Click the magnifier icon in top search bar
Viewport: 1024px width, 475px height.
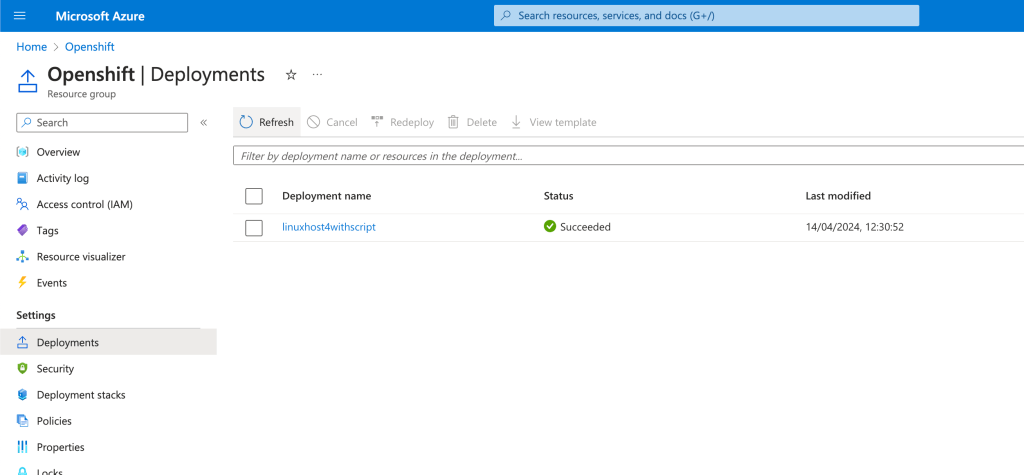(506, 16)
